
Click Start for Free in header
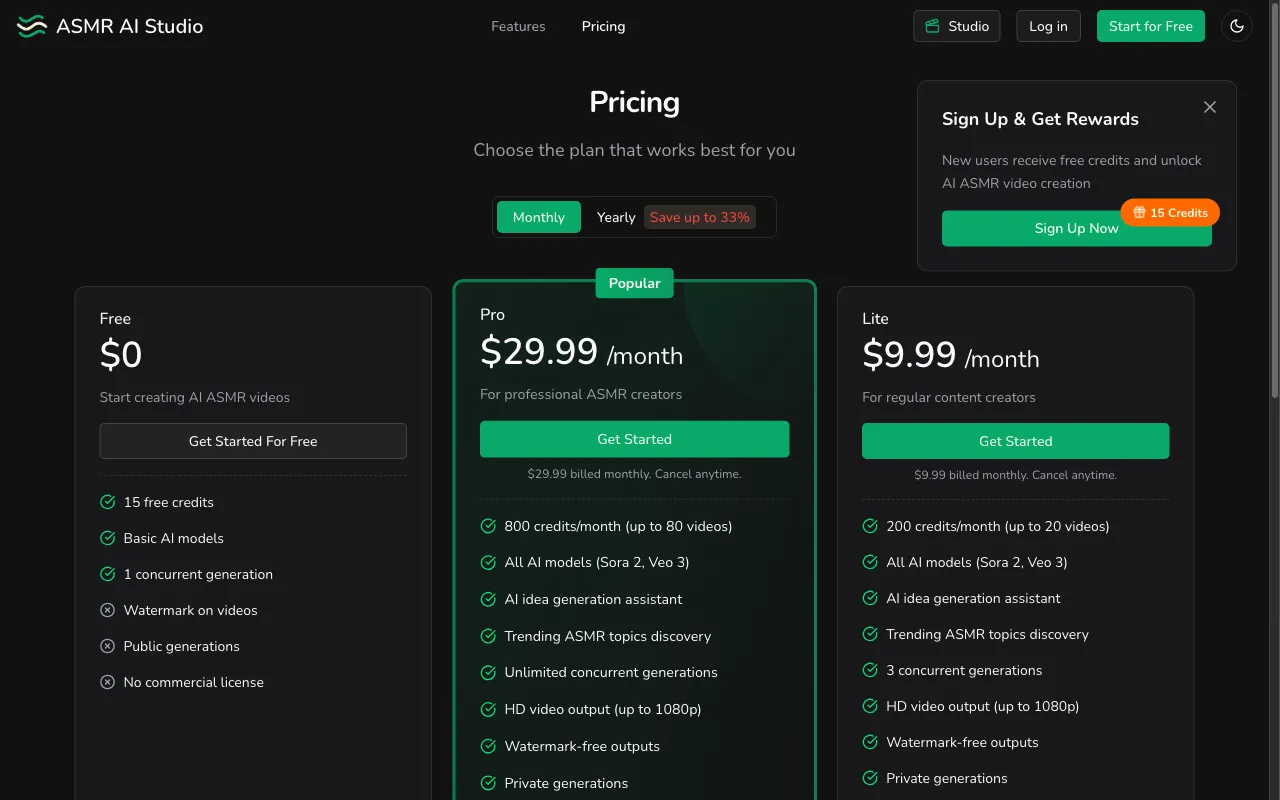click(x=1151, y=26)
